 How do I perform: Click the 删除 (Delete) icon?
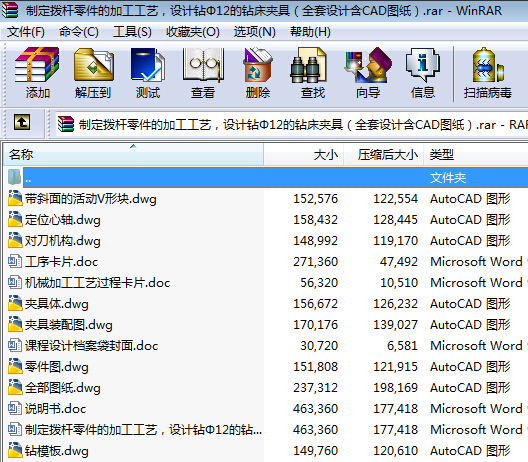pyautogui.click(x=258, y=65)
